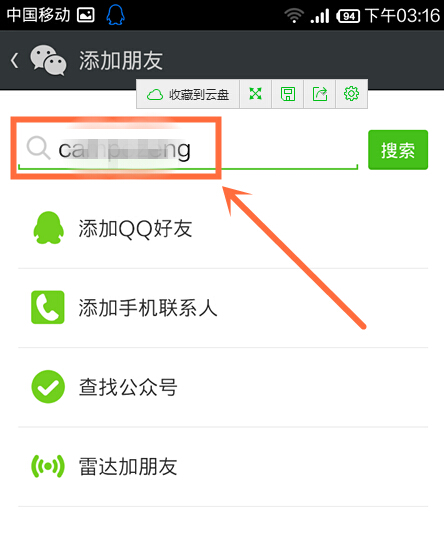This screenshot has width=444, height=550.
Task: Click the green 搜索 button
Action: click(398, 150)
